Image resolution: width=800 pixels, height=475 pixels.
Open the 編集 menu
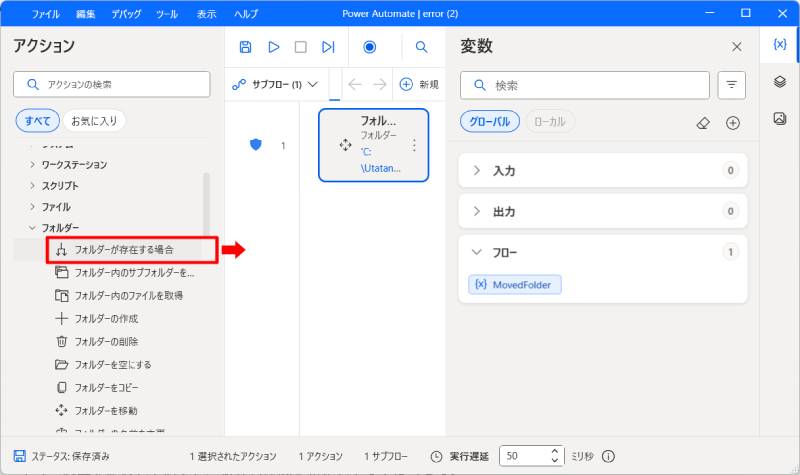(x=85, y=14)
